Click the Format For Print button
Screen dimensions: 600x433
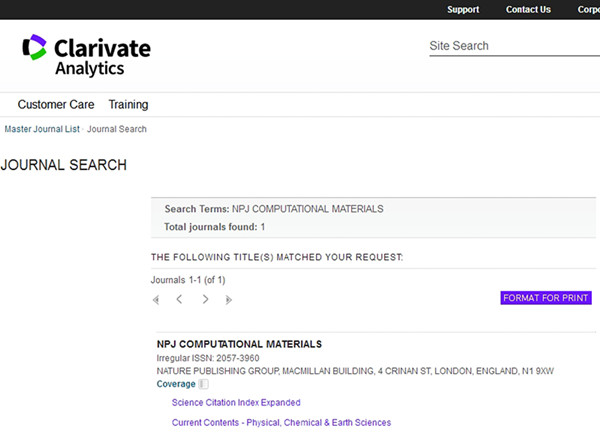(546, 298)
